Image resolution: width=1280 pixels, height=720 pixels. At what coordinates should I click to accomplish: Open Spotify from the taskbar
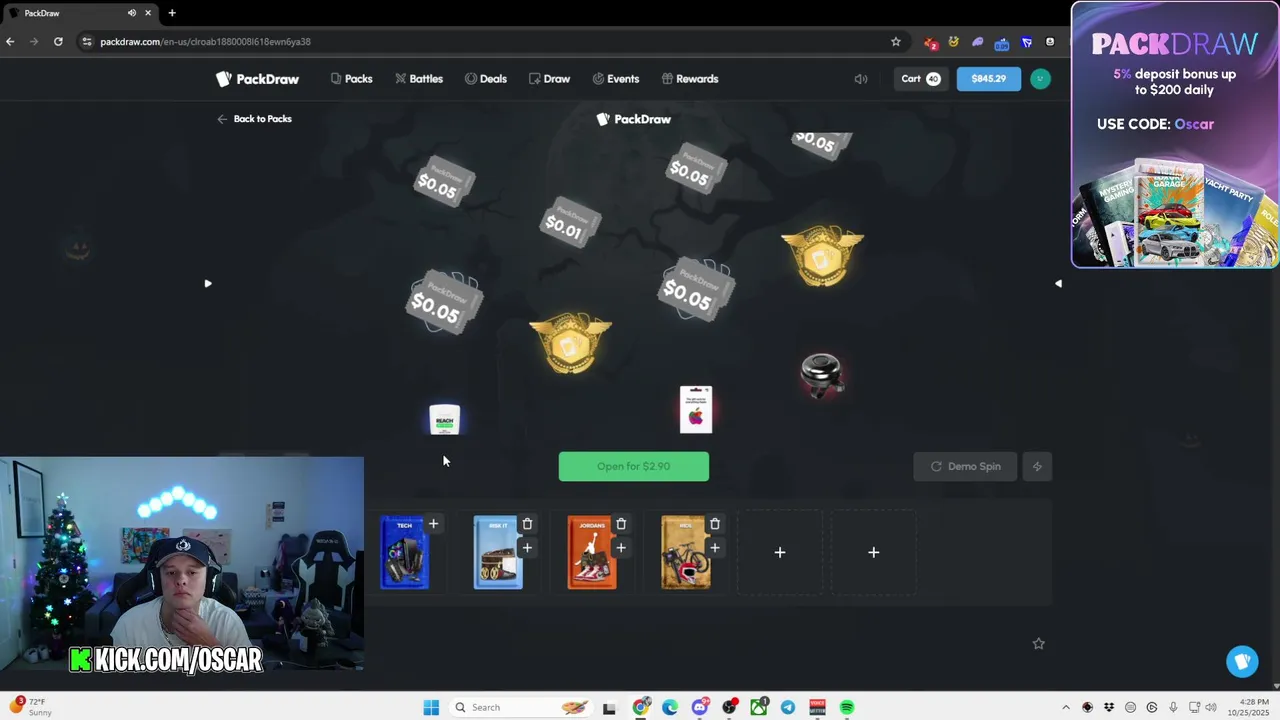pos(847,707)
